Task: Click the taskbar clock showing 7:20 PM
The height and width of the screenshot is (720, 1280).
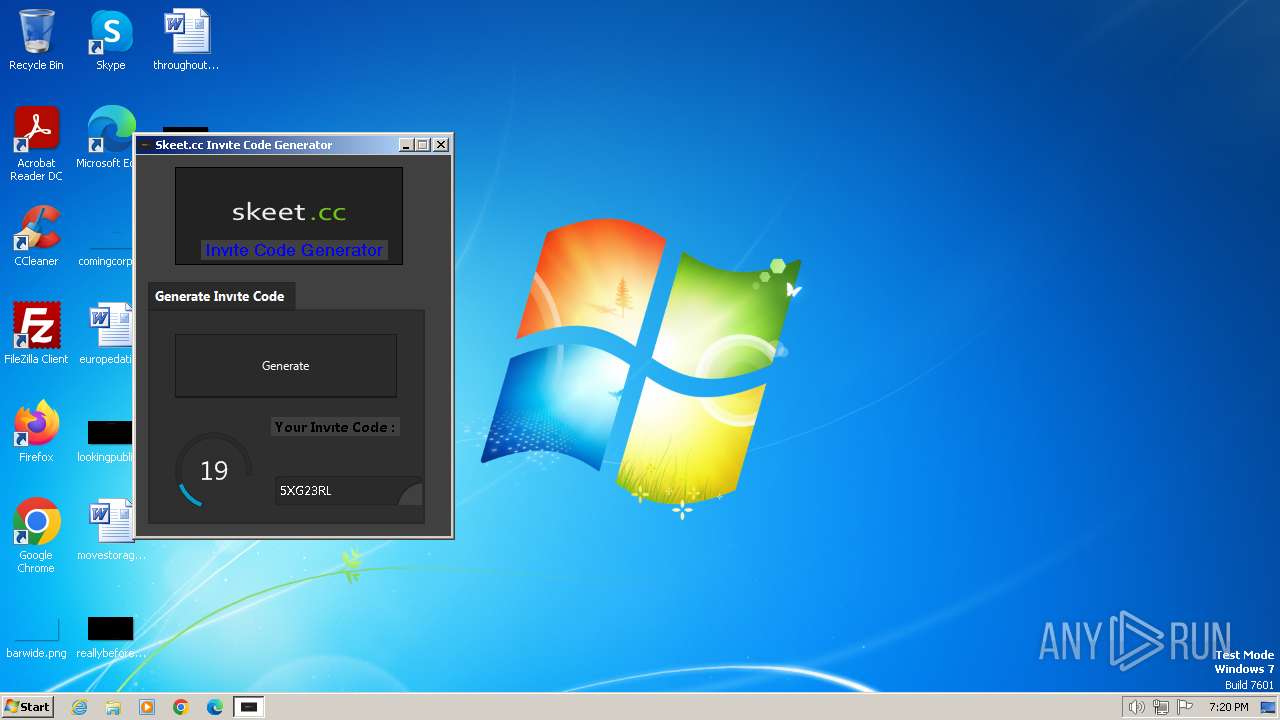Action: [1228, 707]
